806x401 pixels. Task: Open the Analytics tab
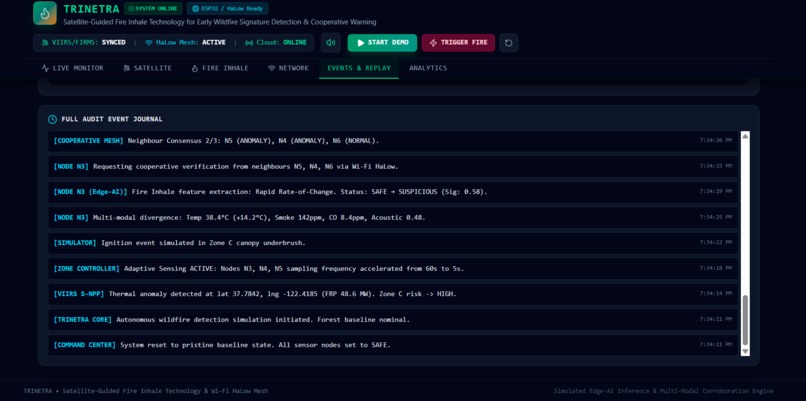point(428,68)
